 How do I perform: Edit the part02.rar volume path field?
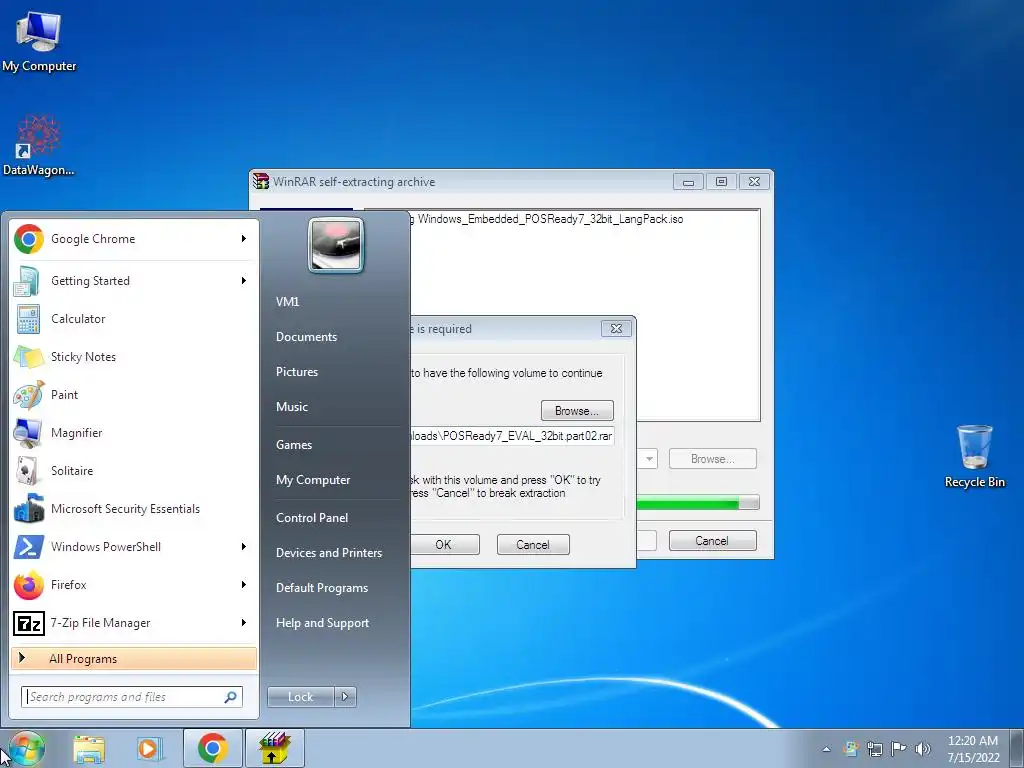point(511,436)
